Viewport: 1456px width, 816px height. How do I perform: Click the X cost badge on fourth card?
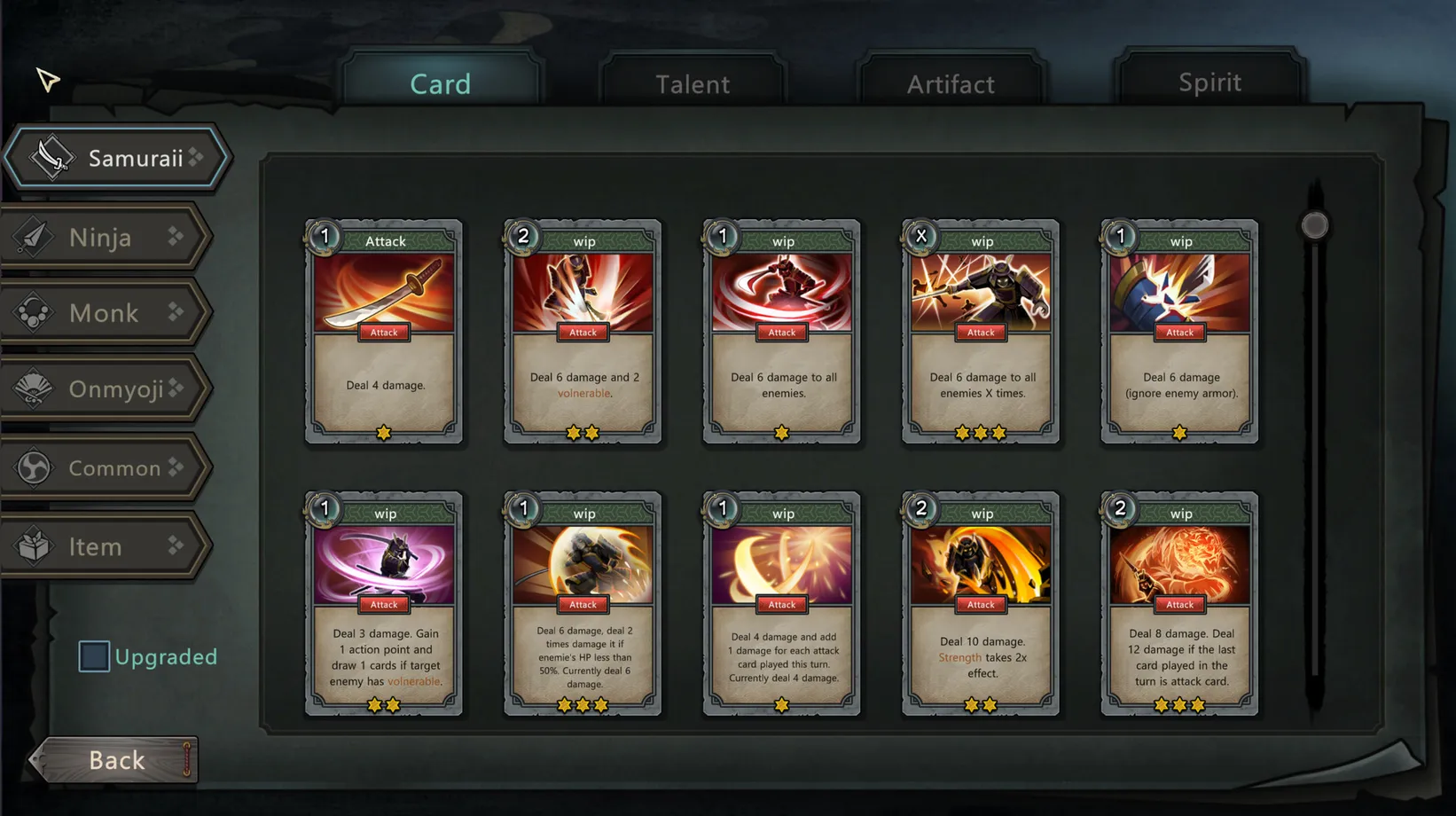coord(921,236)
